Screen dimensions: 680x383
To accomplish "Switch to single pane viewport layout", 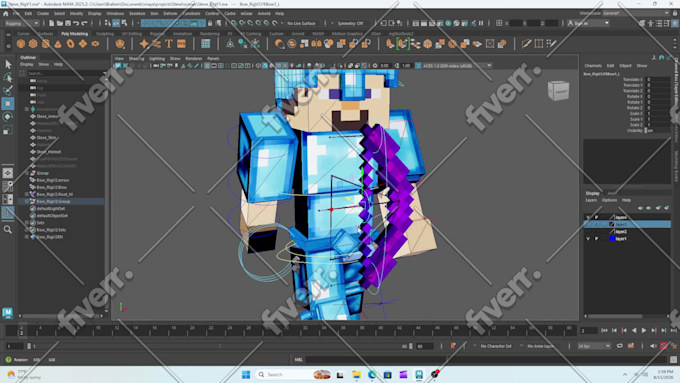I will click(8, 173).
